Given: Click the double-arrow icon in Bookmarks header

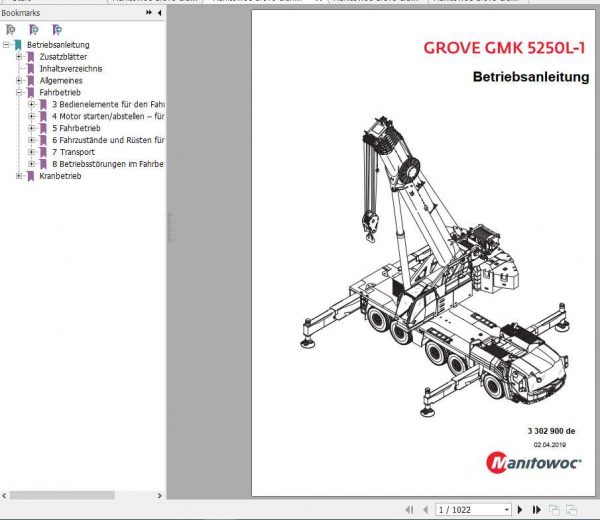Looking at the screenshot, I should click(x=149, y=13).
